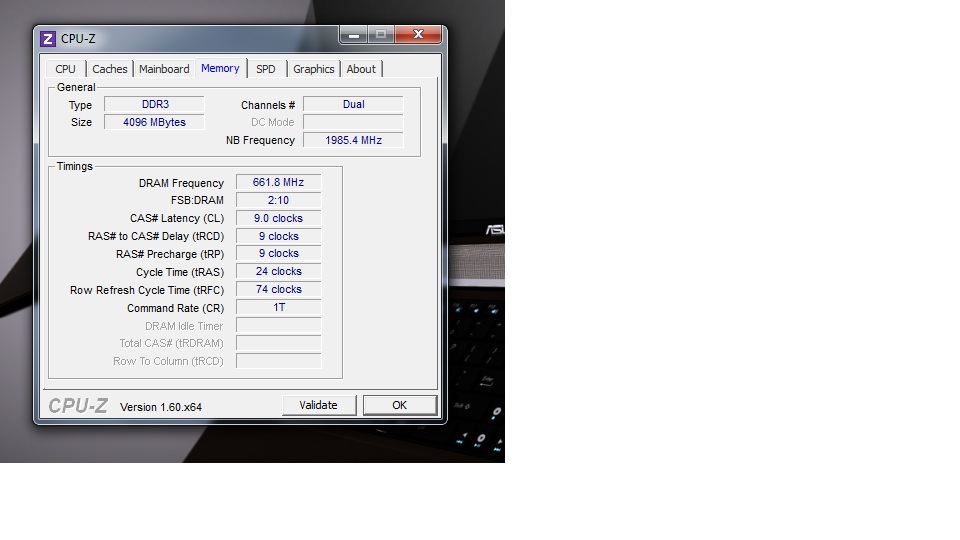The width and height of the screenshot is (960, 540).
Task: Click the empty Total CAS# (tRDRAM) field
Action: click(x=279, y=343)
